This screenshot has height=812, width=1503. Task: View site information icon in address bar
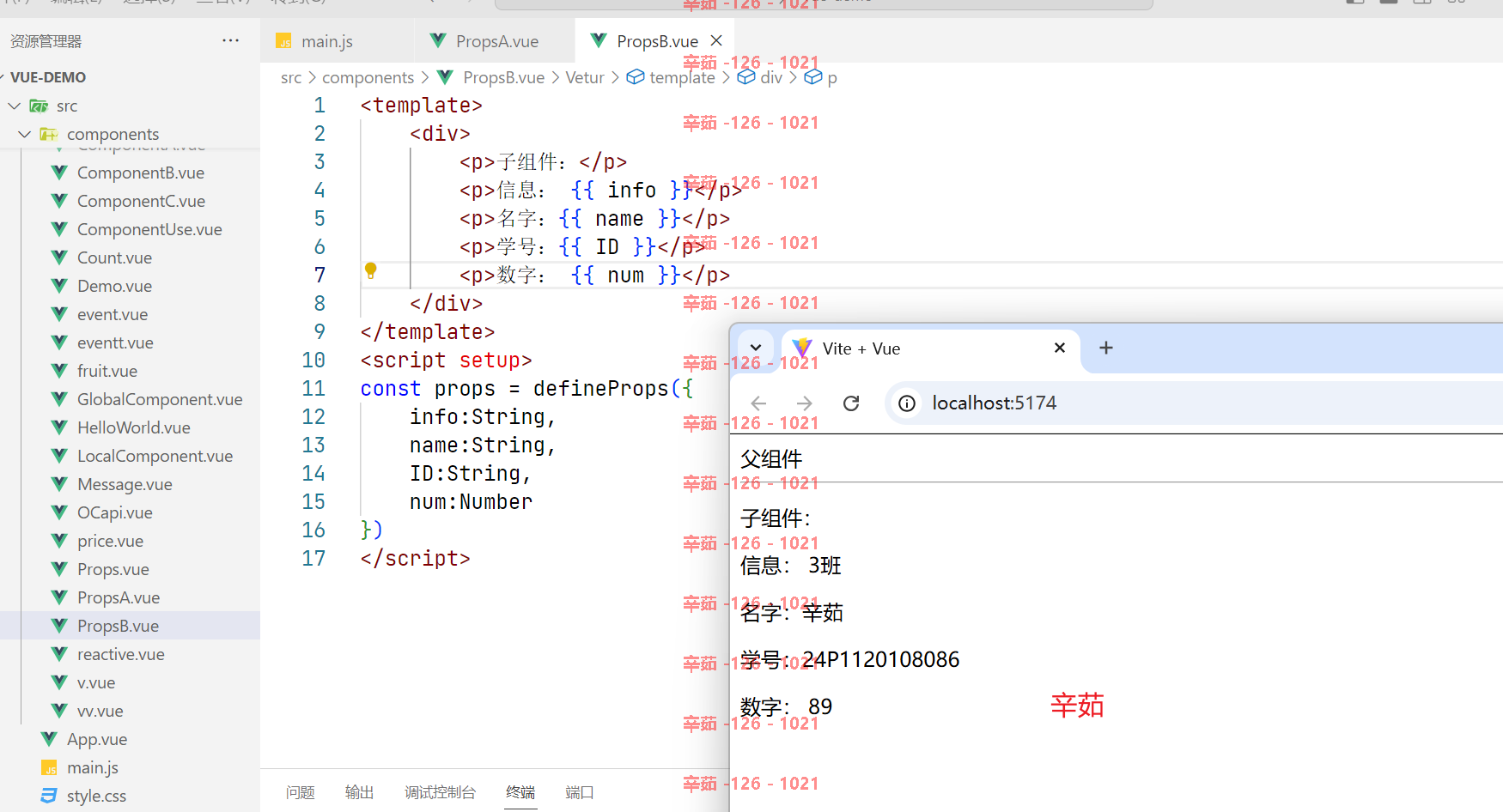point(907,403)
